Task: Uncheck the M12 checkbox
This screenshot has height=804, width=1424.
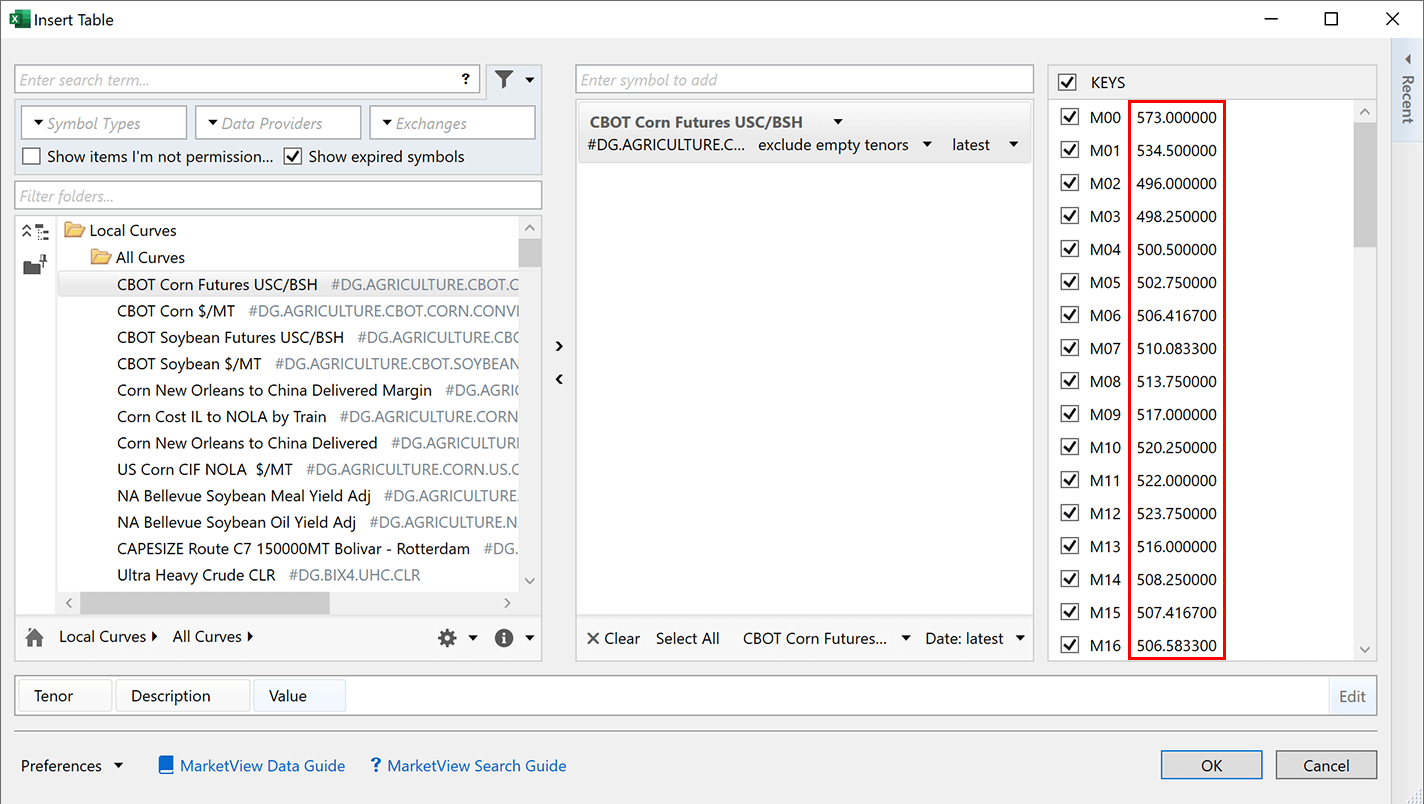Action: click(1070, 513)
